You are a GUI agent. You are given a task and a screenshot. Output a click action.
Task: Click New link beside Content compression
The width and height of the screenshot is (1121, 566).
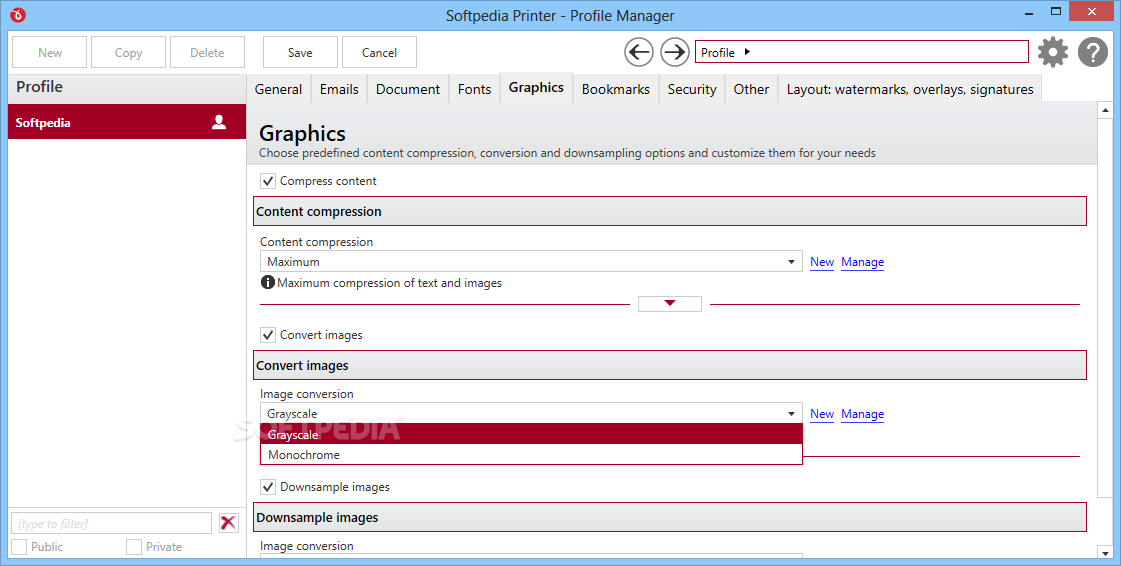point(821,262)
